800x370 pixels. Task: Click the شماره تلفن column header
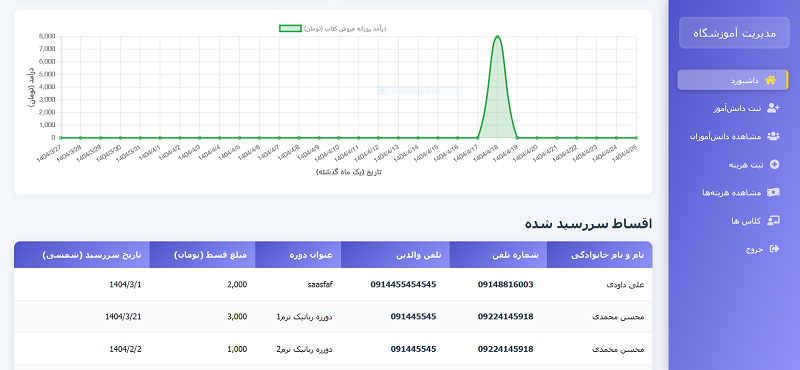pos(498,255)
